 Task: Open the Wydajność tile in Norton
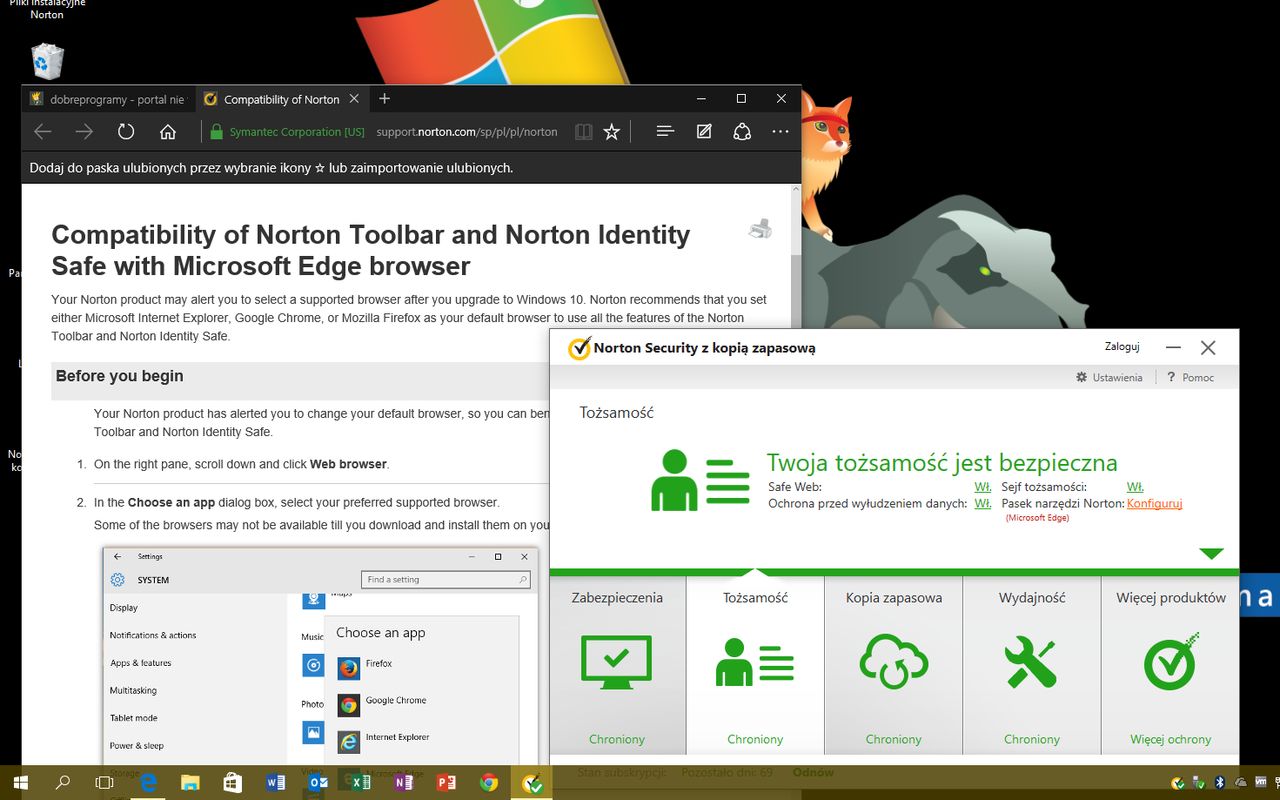(x=1032, y=666)
